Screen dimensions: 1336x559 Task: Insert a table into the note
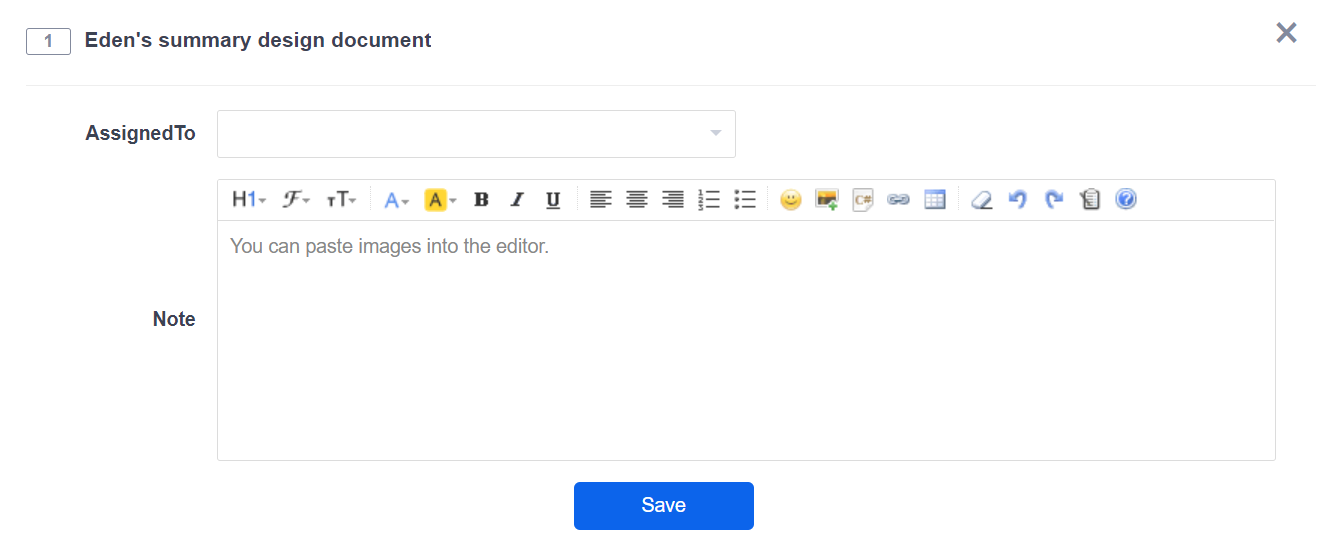[935, 200]
